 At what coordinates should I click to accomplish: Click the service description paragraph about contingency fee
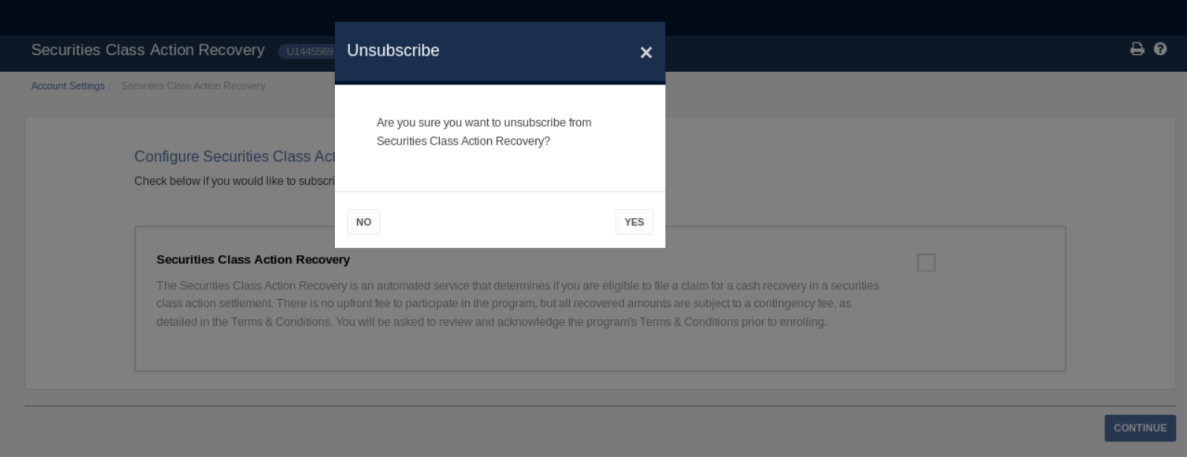tap(518, 304)
